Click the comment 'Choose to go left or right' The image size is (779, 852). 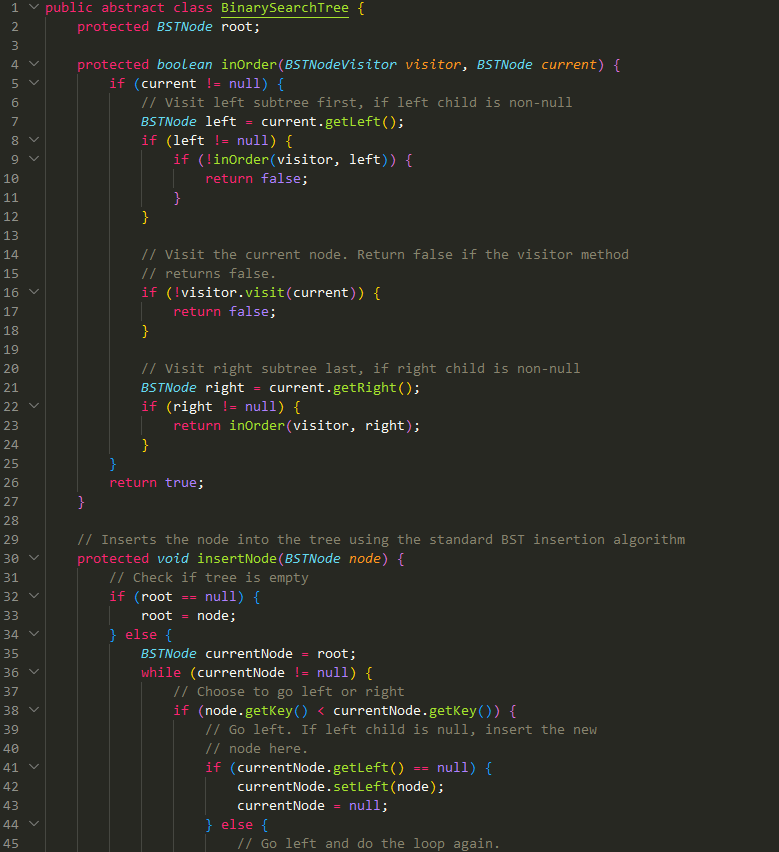[289, 692]
